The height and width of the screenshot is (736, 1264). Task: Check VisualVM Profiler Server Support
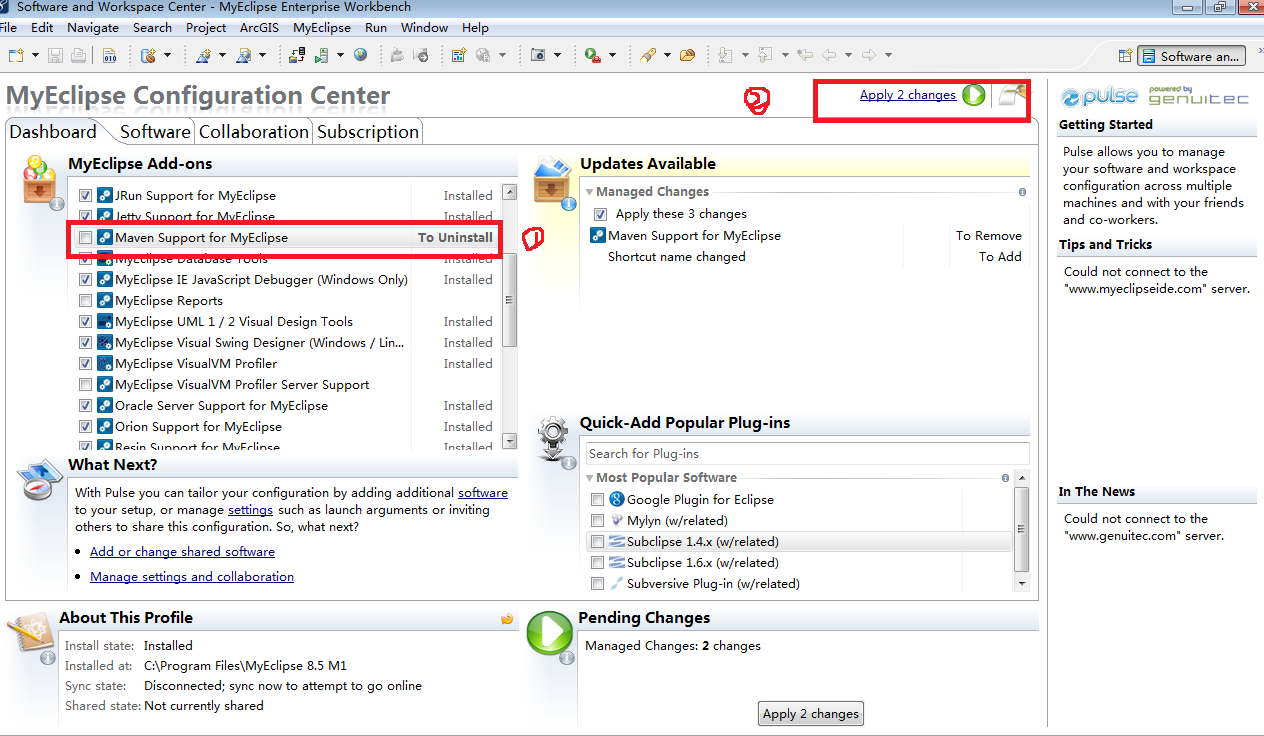tap(85, 385)
